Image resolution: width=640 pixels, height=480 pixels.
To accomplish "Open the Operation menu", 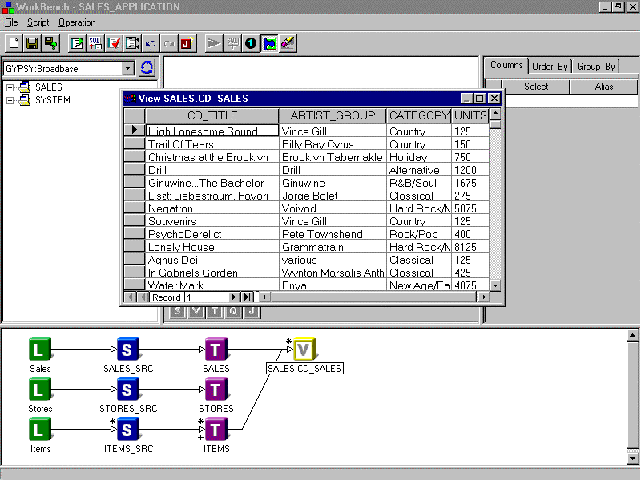I will click(77, 21).
